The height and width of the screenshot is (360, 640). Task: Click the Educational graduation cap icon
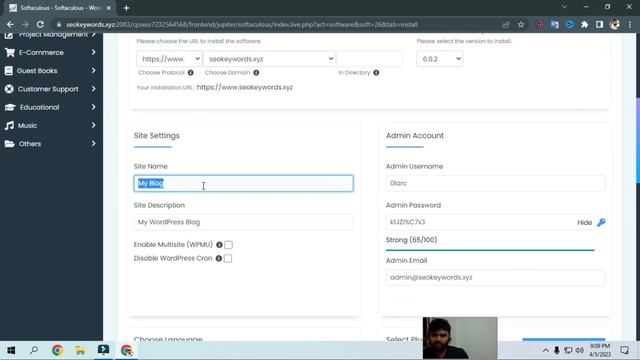click(10, 107)
